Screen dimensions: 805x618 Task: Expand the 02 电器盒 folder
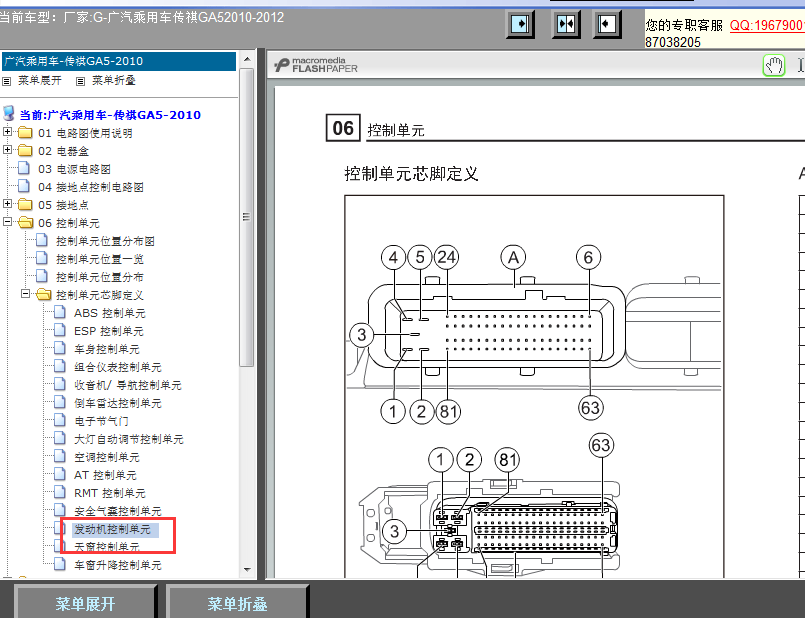(x=7, y=150)
